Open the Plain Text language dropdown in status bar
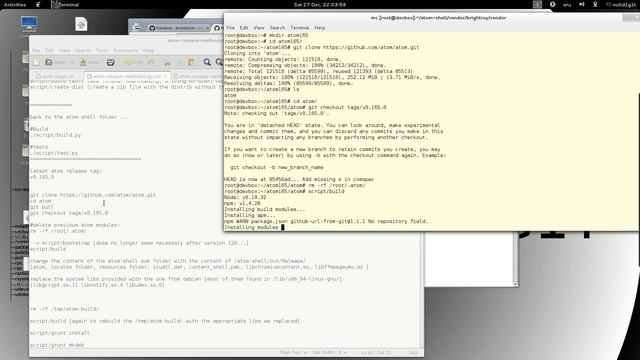Image resolution: width=640 pixels, height=360 pixels. pyautogui.click(x=293, y=352)
